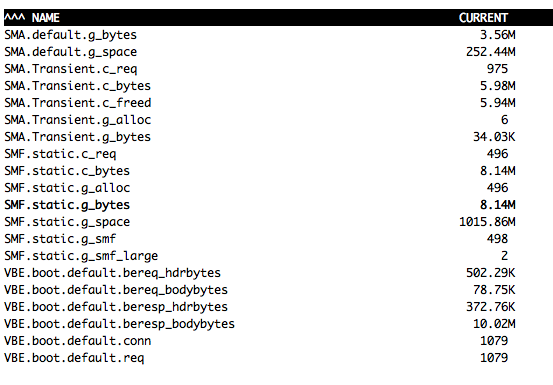Image resolution: width=553 pixels, height=385 pixels.
Task: Click the highlighted SMF.static.g_bytes row
Action: point(278,205)
